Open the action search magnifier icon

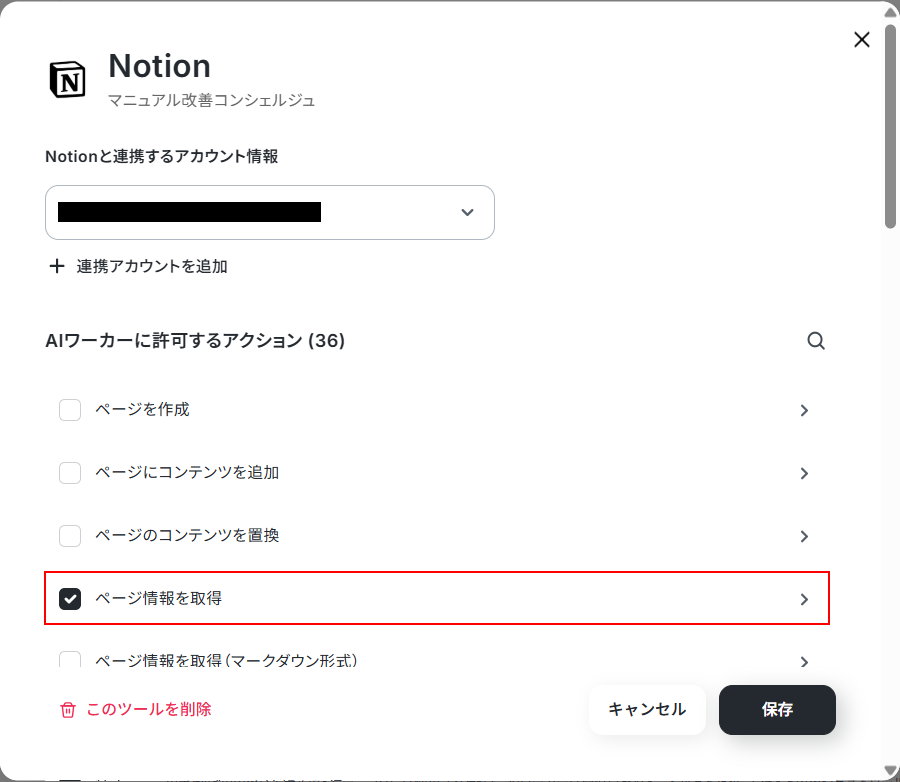coord(816,341)
